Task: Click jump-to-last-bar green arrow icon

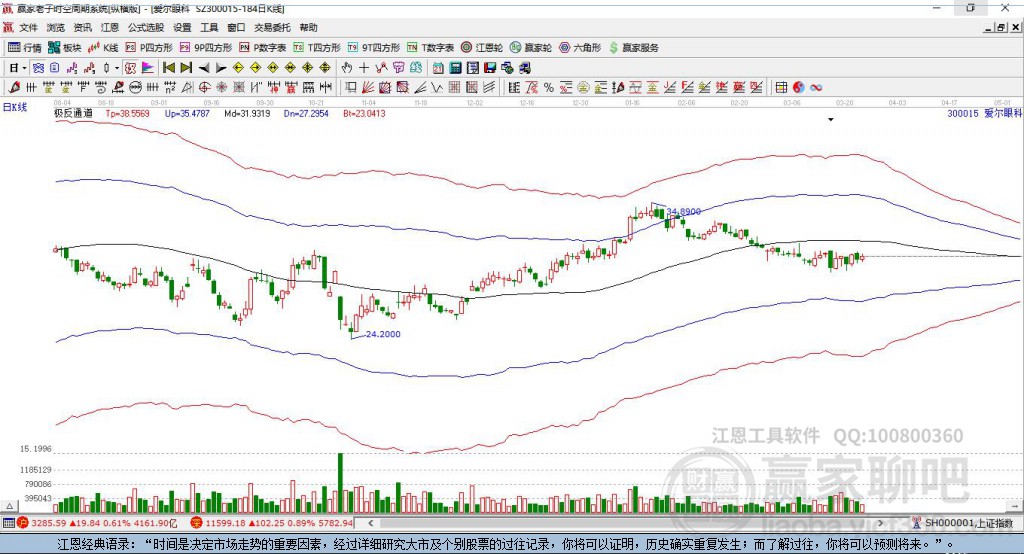Action: pyautogui.click(x=186, y=68)
